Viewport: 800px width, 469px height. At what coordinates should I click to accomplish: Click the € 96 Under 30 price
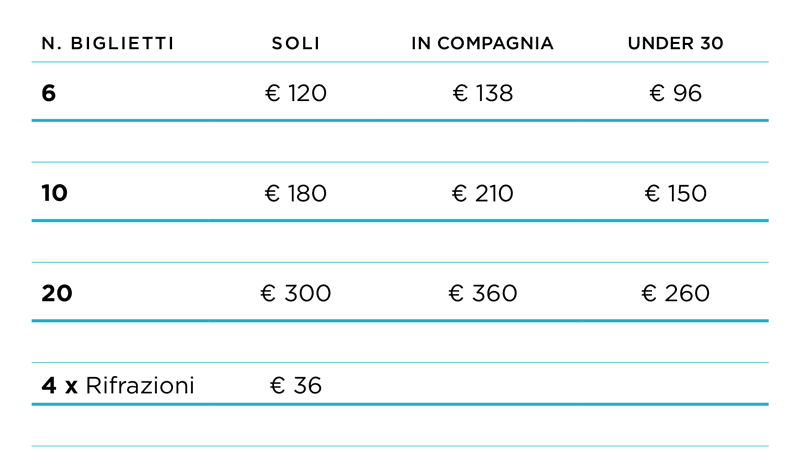pos(676,94)
